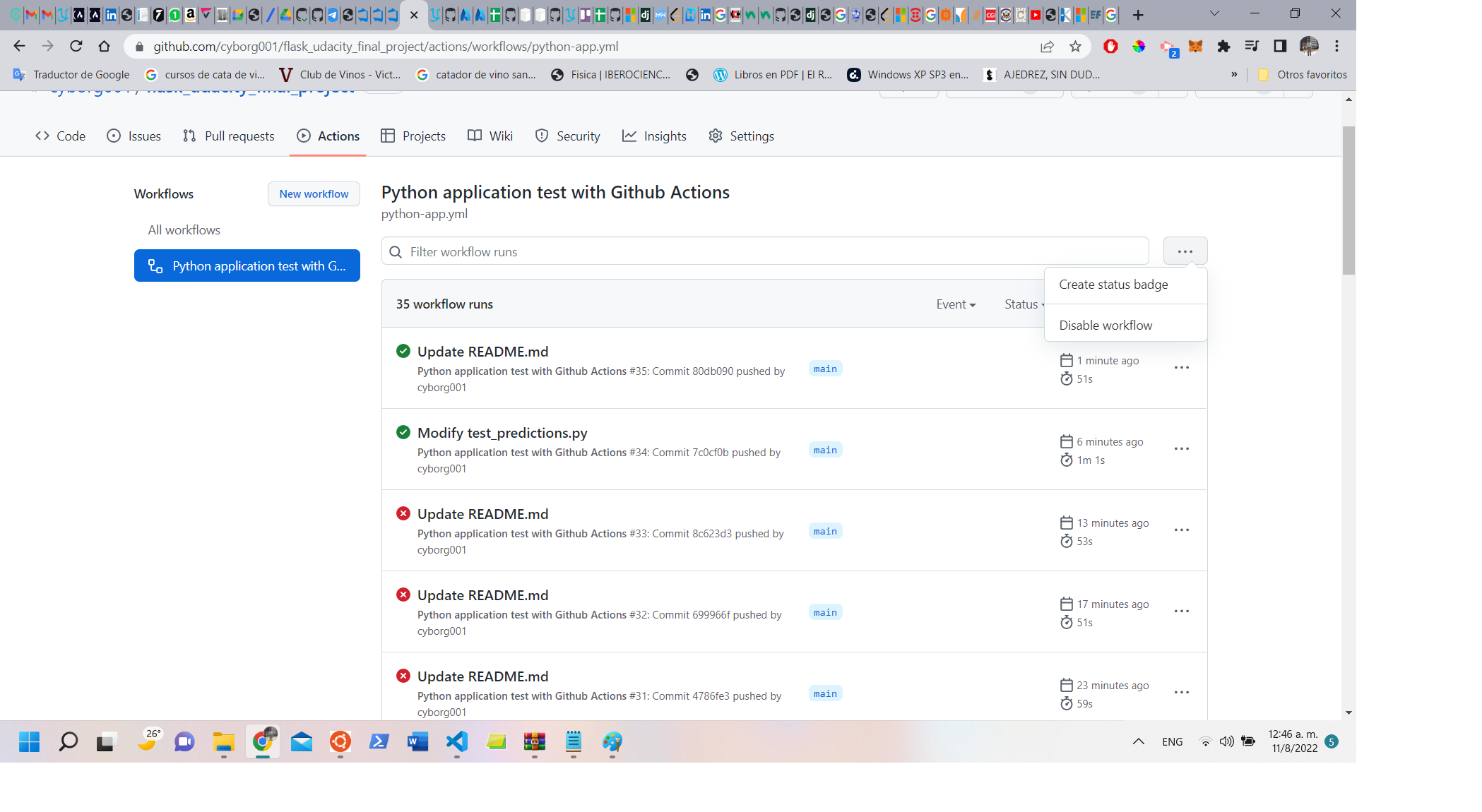This screenshot has height=812, width=1482.
Task: Open All workflows in the sidebar
Action: click(x=183, y=229)
